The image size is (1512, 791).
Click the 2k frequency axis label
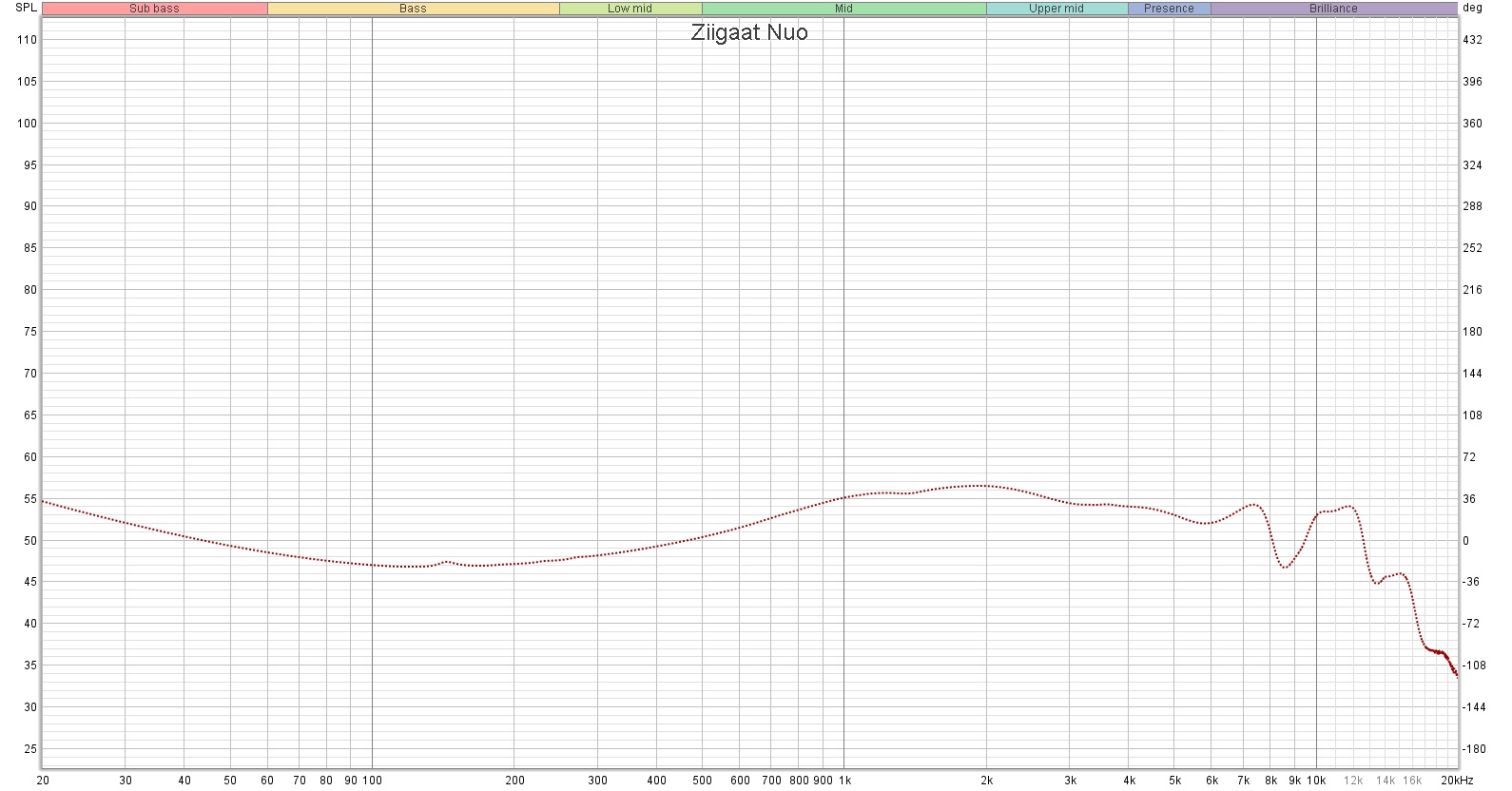click(987, 781)
